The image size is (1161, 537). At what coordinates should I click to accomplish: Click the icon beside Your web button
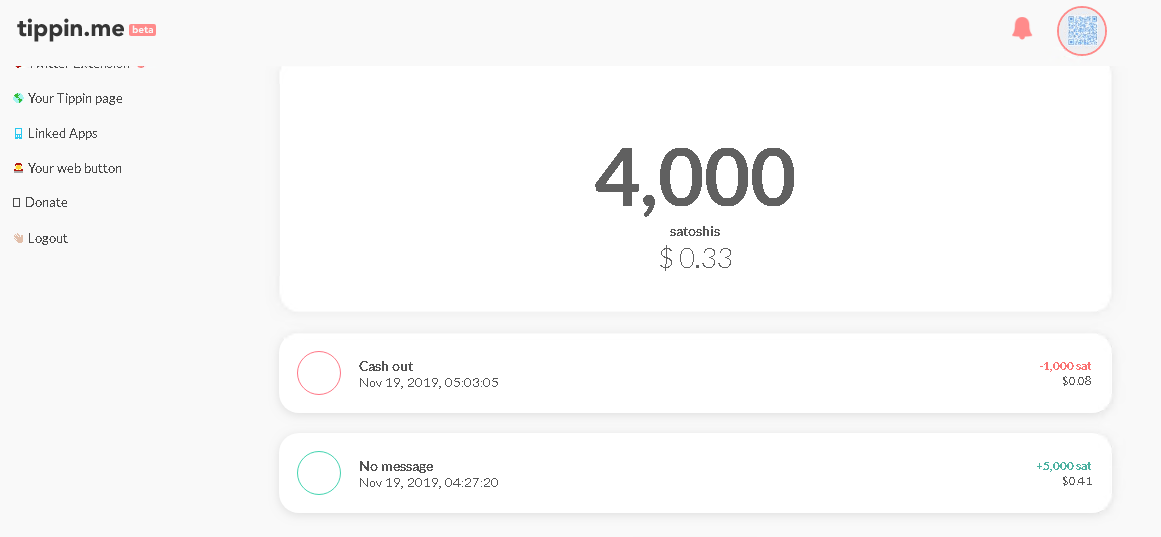(x=19, y=168)
